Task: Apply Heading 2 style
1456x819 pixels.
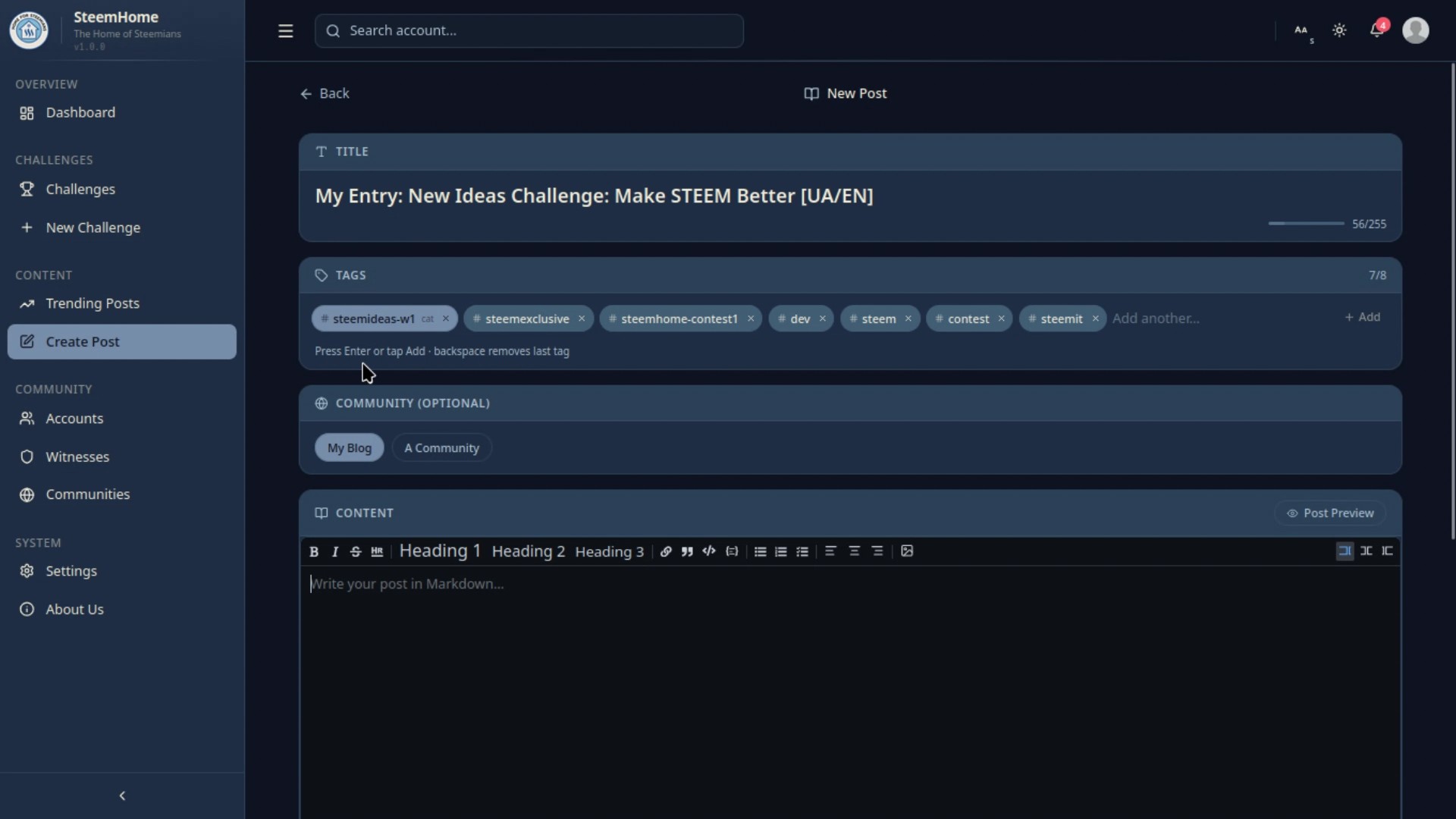Action: pyautogui.click(x=529, y=552)
